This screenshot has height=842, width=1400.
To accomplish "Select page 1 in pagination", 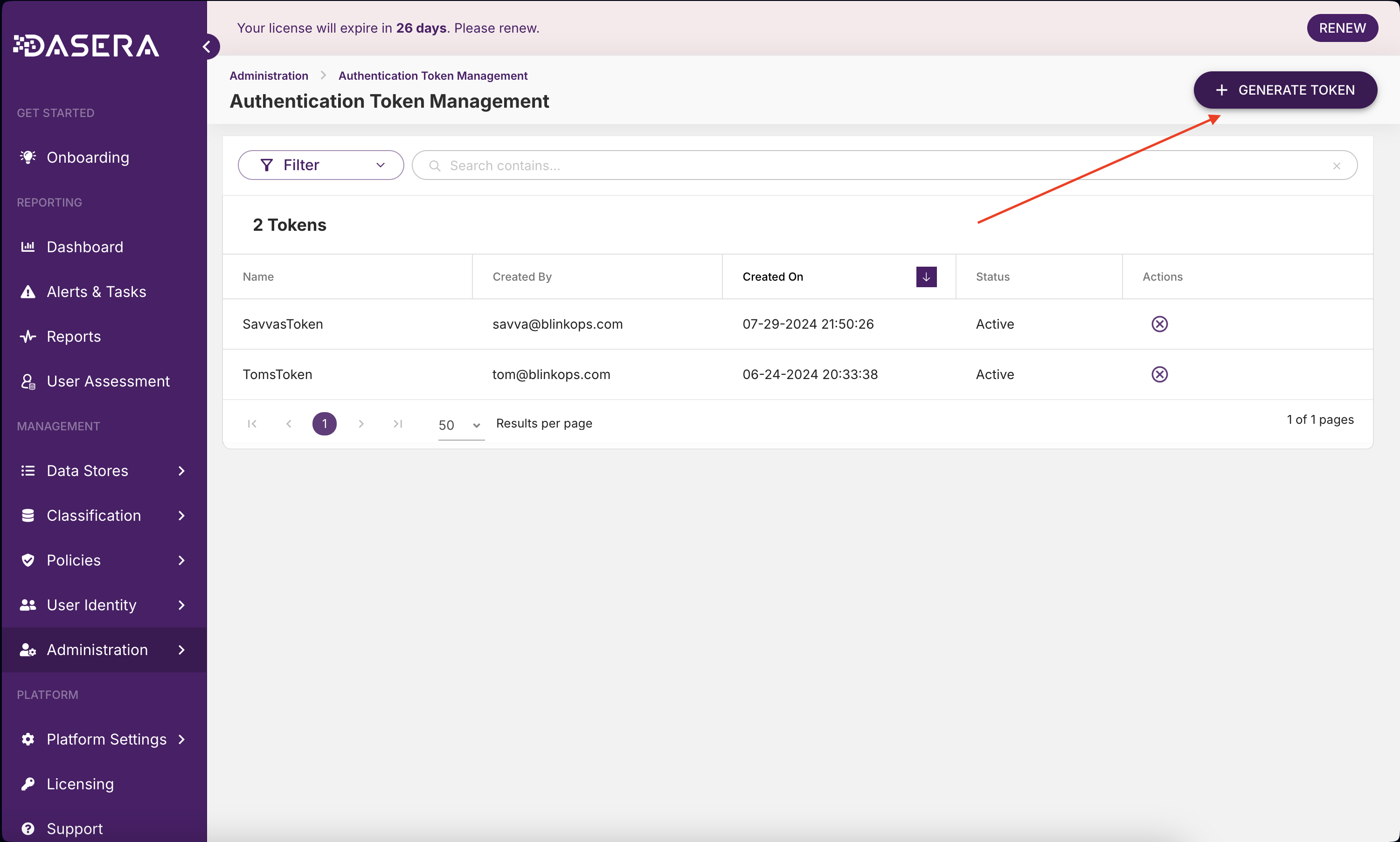I will (324, 424).
